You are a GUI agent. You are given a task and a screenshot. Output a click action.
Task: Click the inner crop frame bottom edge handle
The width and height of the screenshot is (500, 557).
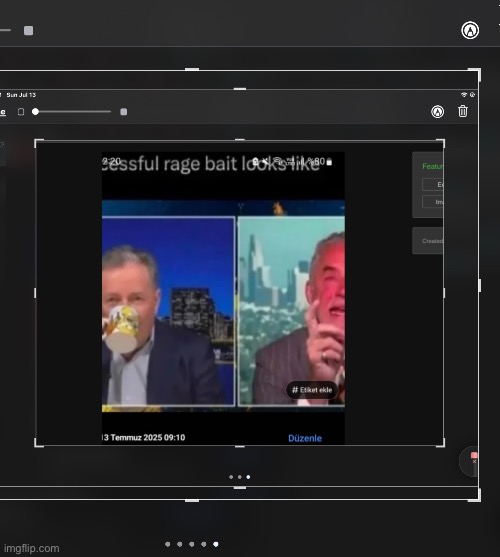click(240, 446)
